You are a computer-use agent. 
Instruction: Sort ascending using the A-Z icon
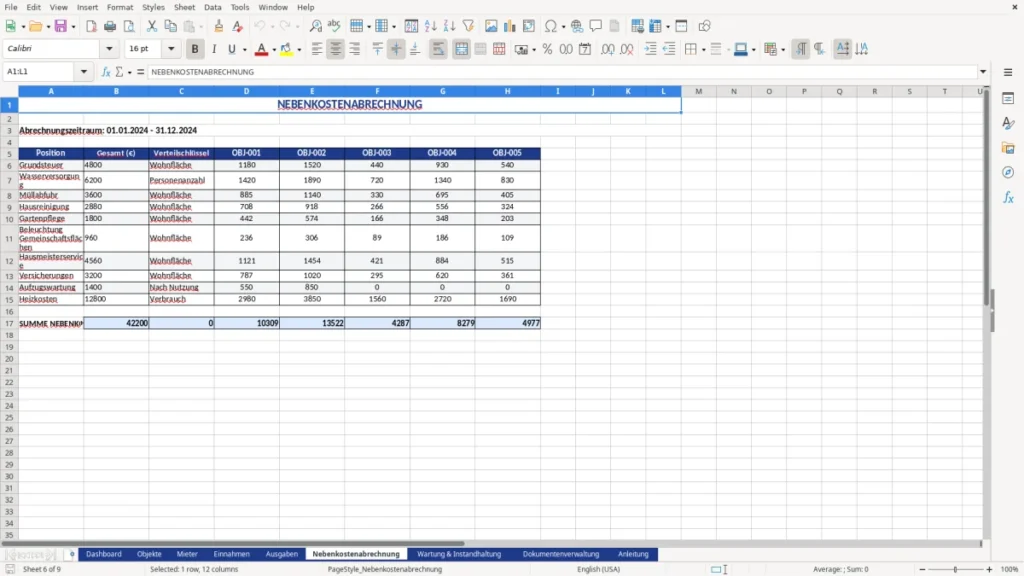(x=430, y=26)
